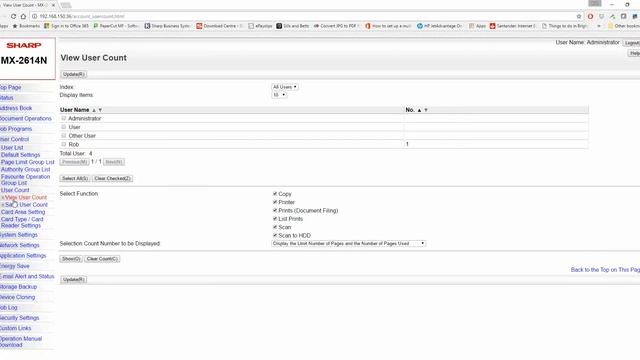Uncheck the Scan function checkbox

click(x=275, y=227)
